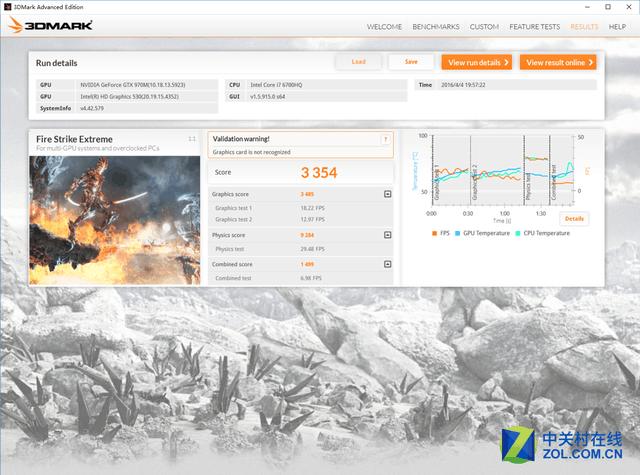Select the RESULTS tab
This screenshot has width=640, height=475.
584,27
